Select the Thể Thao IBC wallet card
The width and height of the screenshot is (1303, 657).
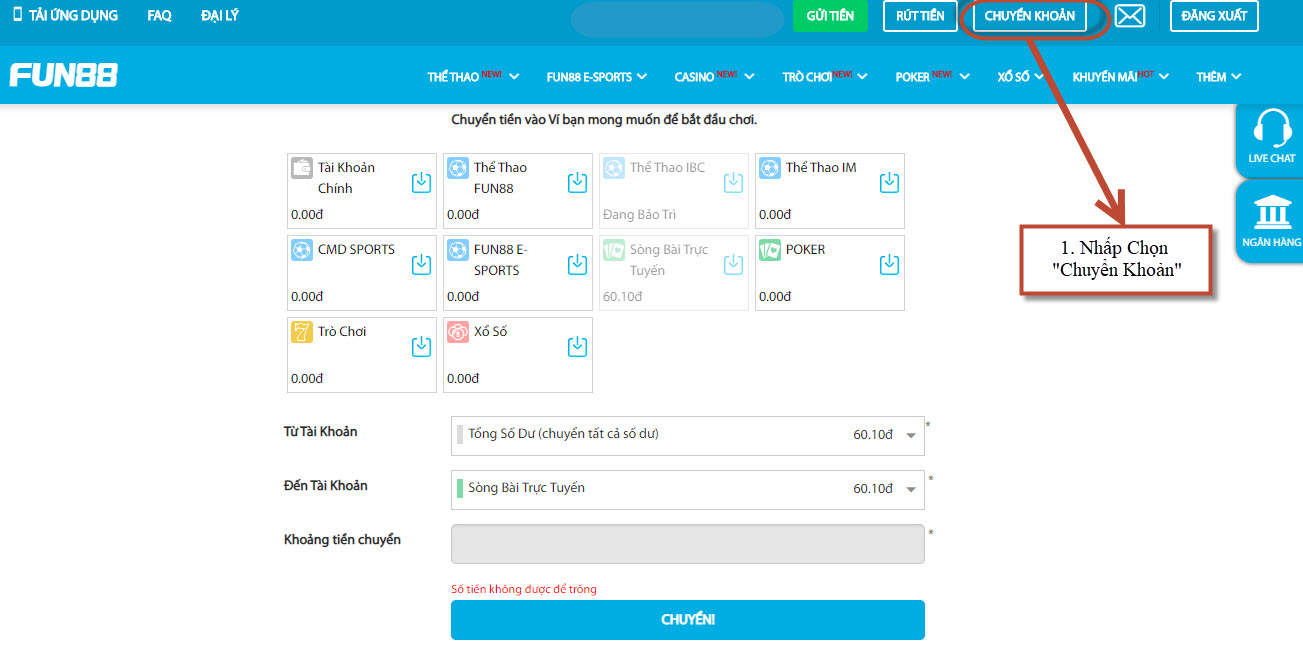click(675, 191)
